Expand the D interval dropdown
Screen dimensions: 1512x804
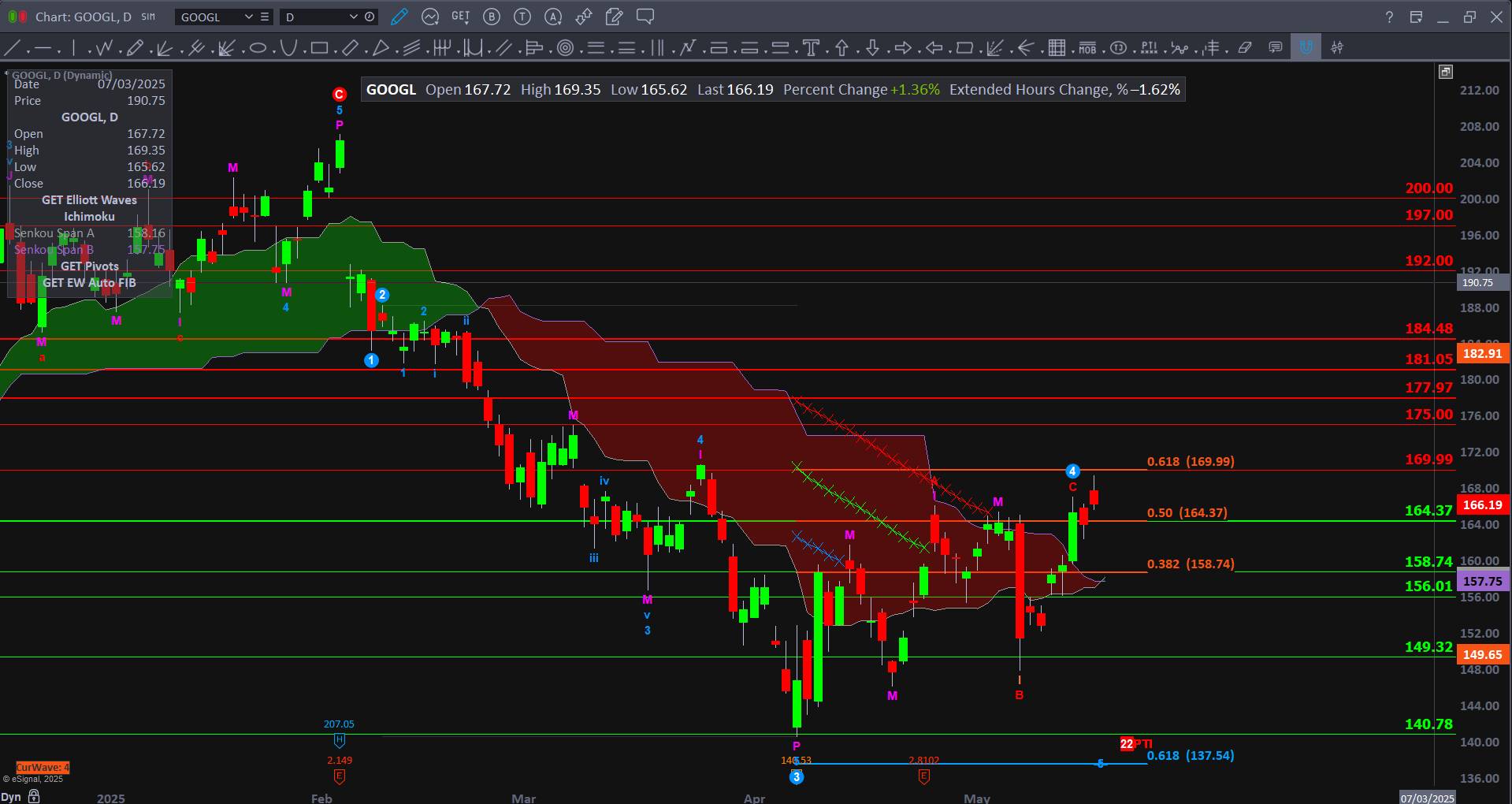(354, 17)
